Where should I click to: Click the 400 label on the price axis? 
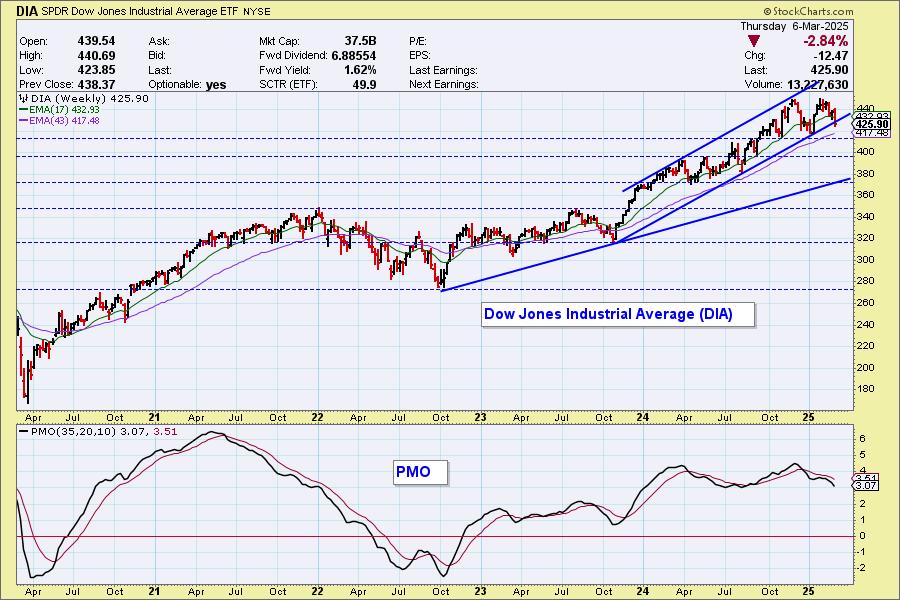866,152
